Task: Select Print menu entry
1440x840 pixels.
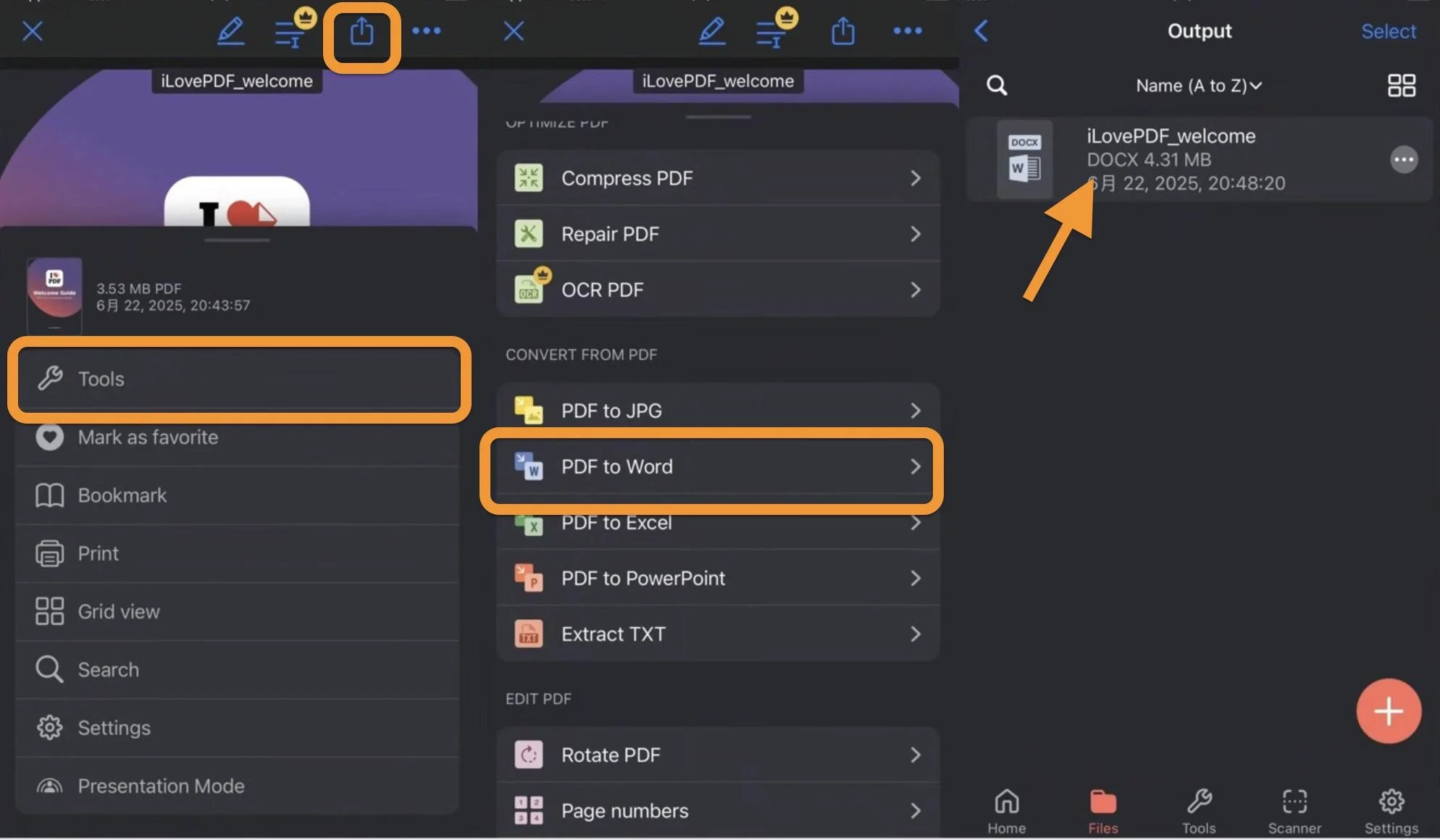Action: coord(238,554)
